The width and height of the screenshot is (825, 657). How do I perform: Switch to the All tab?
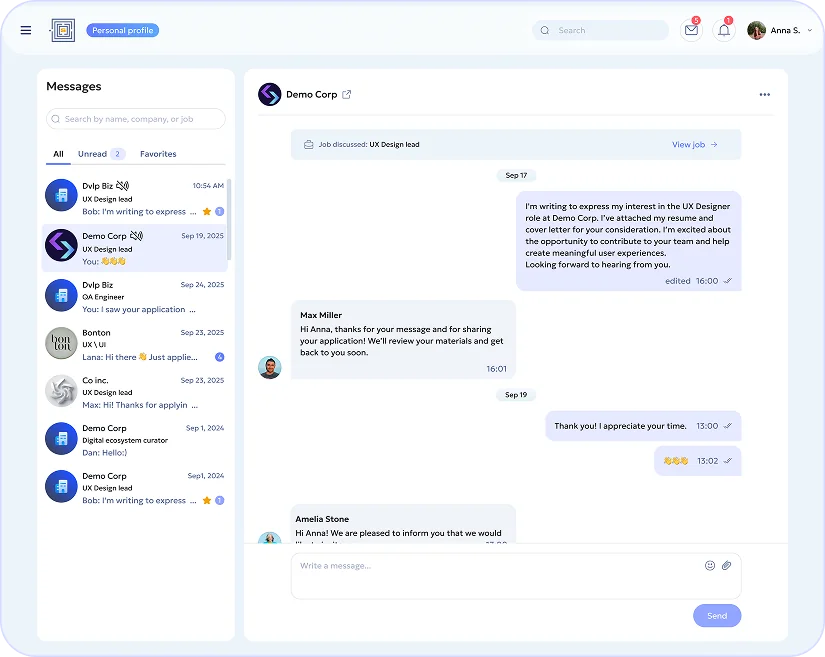point(58,154)
